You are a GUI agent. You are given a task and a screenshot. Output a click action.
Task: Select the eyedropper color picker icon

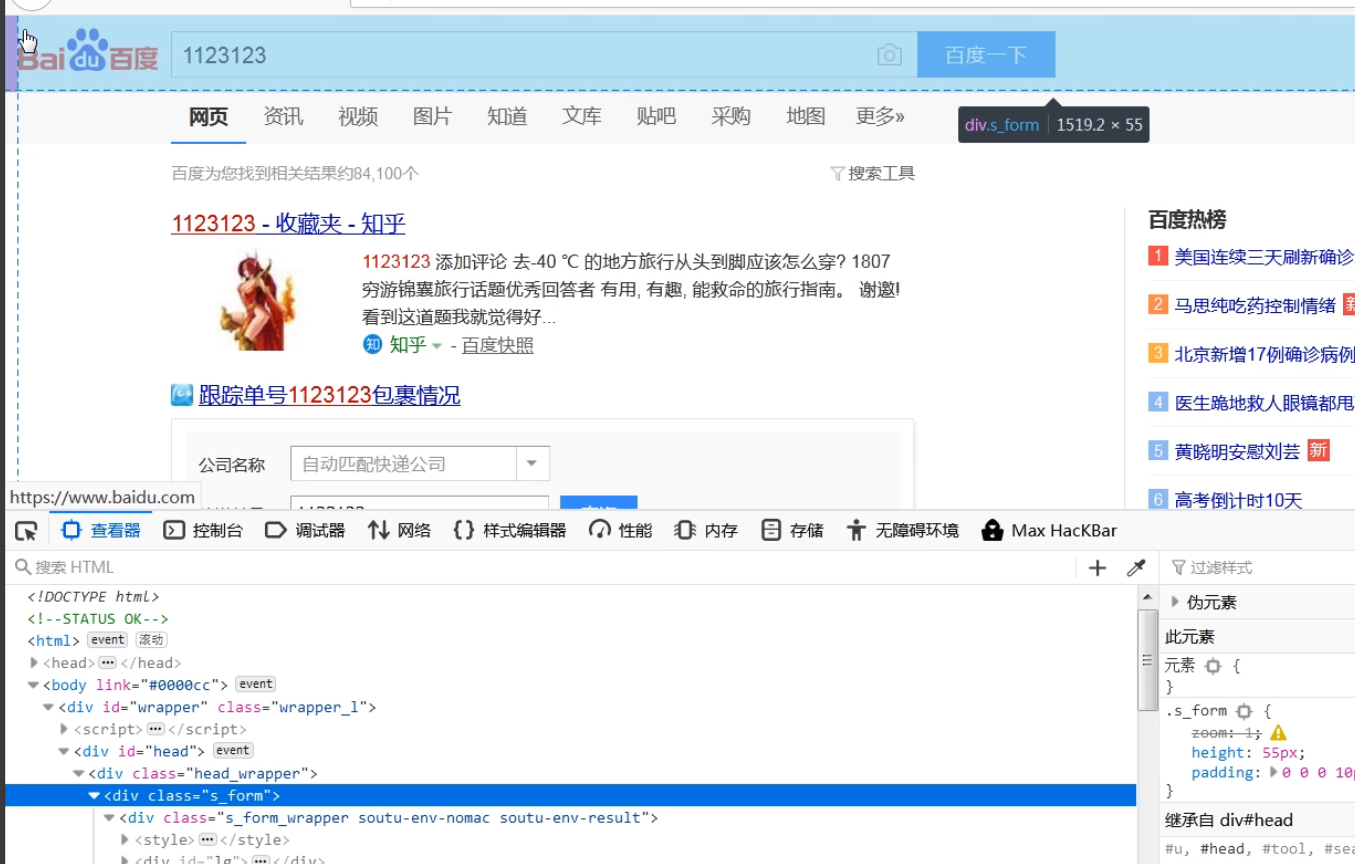(1136, 568)
